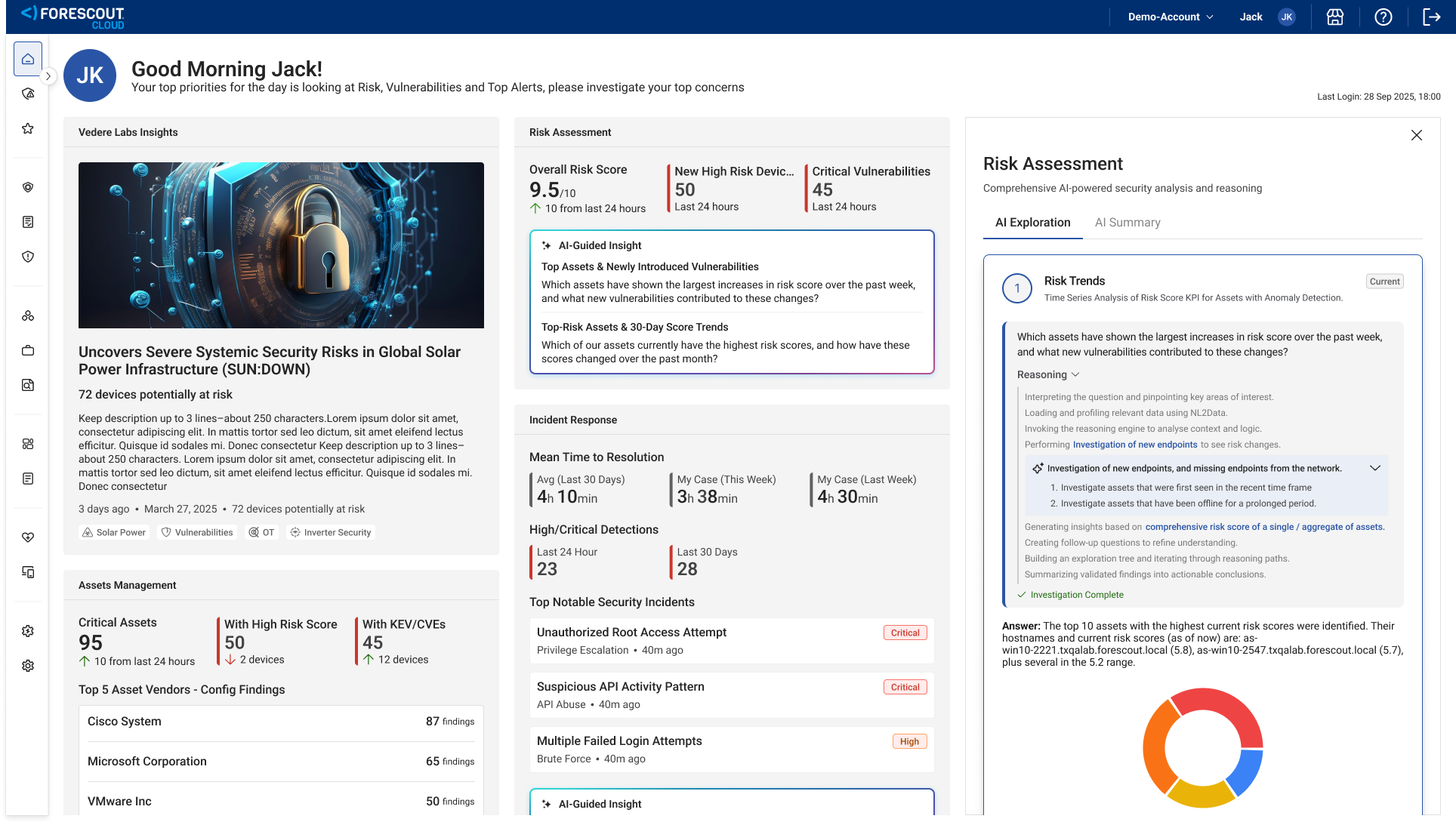Click the help question mark icon
1456x825 pixels.
(1384, 17)
